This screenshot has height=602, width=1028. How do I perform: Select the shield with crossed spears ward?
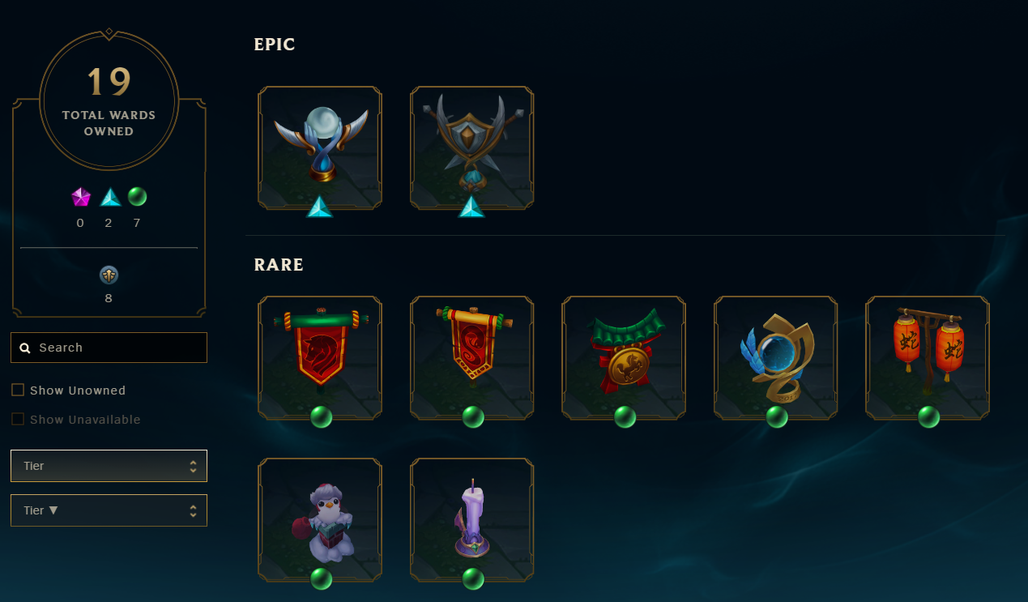point(472,148)
